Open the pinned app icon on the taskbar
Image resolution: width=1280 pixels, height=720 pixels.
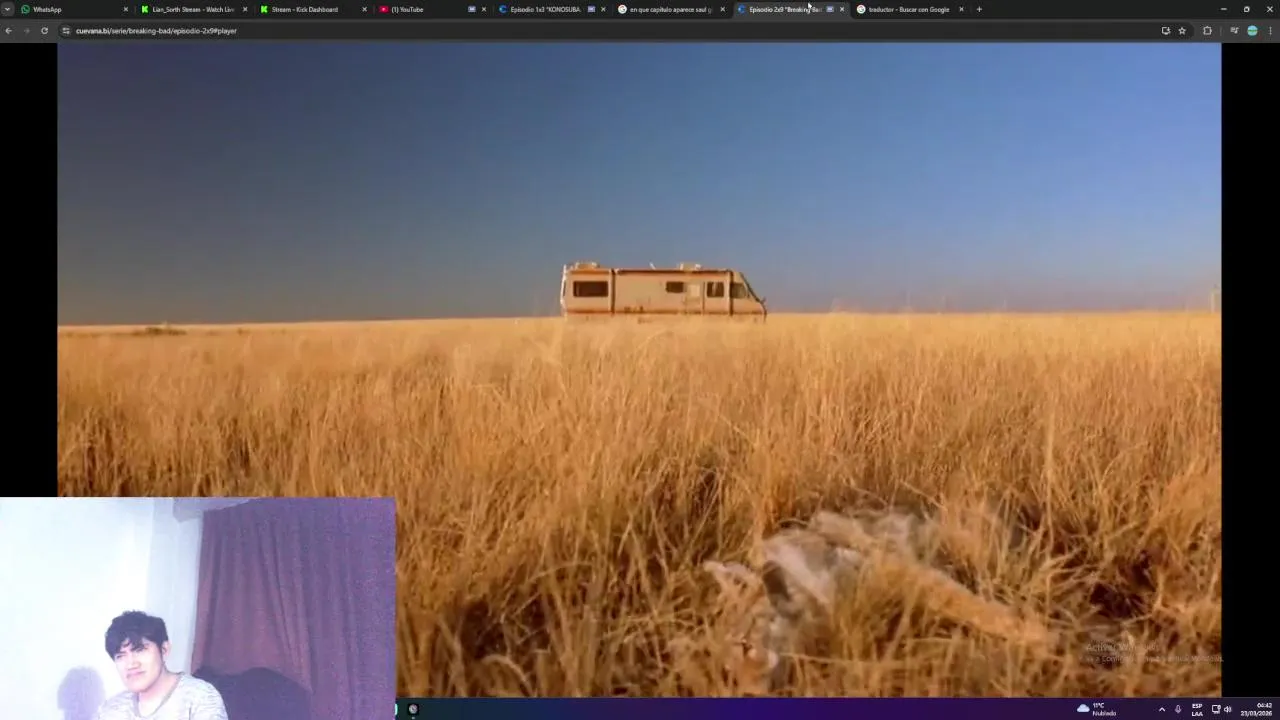coord(413,709)
